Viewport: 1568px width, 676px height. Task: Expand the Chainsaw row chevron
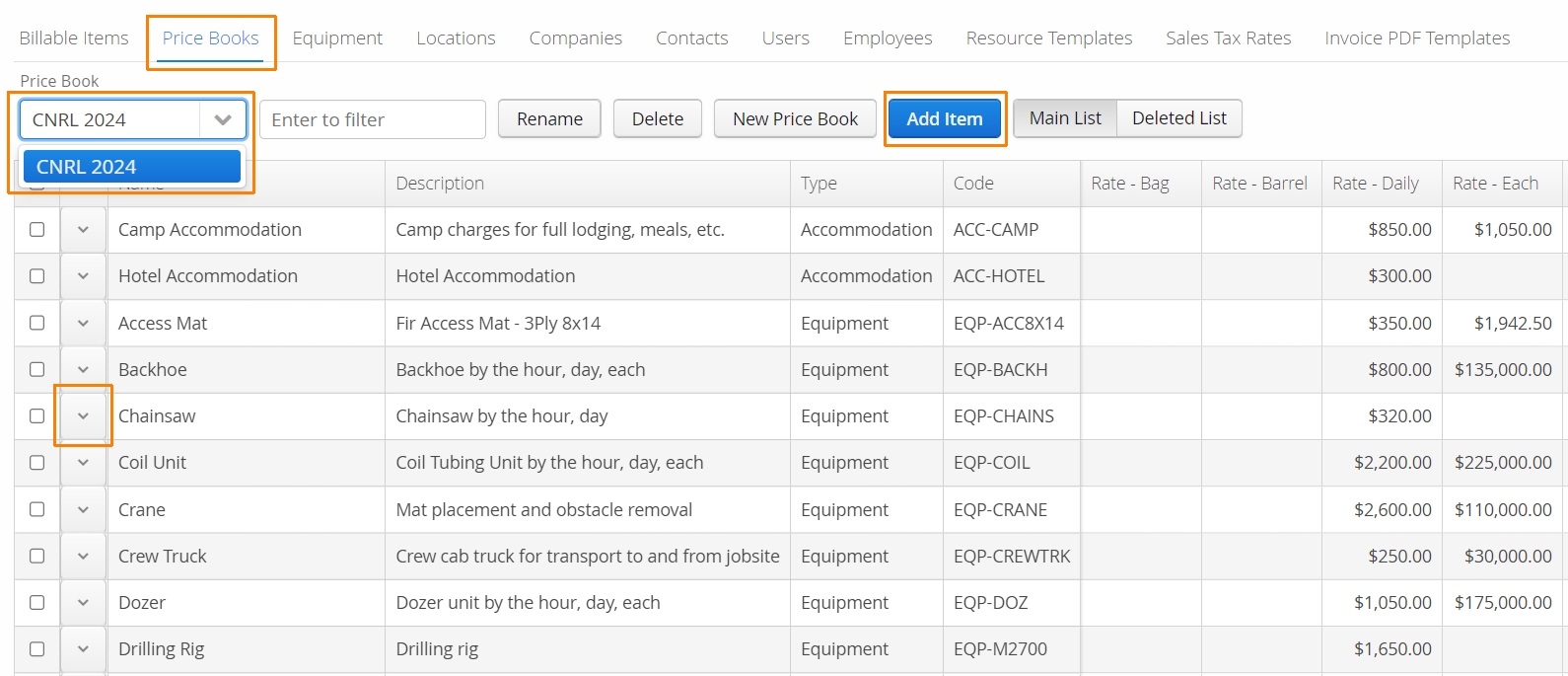[83, 415]
